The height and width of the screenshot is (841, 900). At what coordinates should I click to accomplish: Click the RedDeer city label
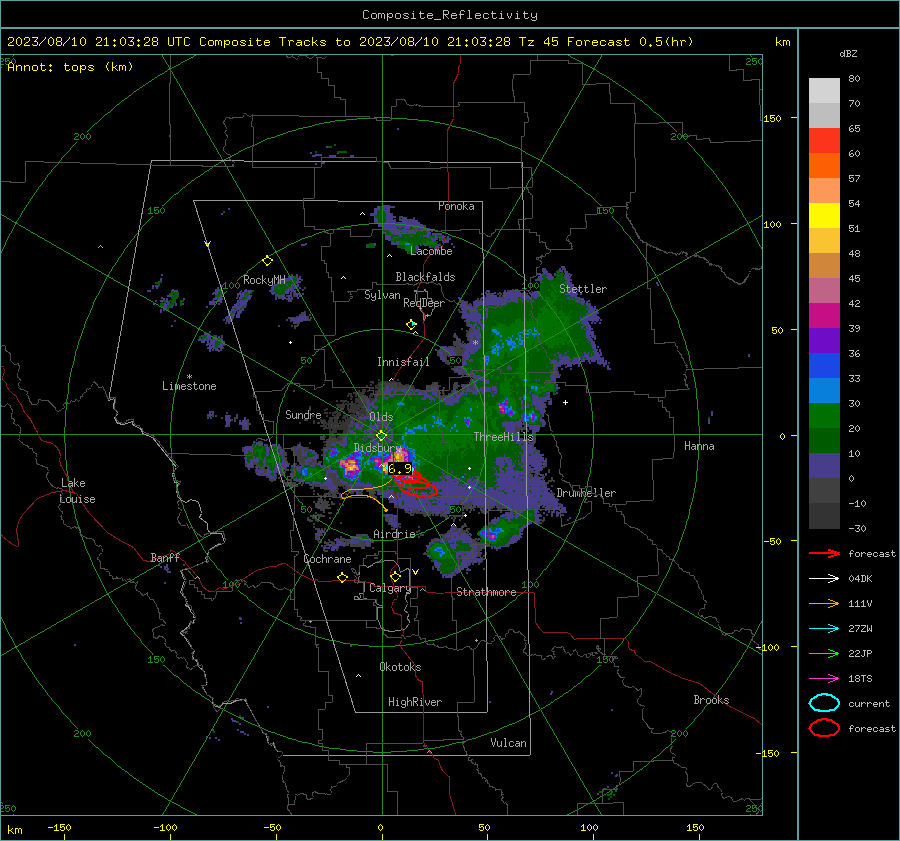click(424, 303)
